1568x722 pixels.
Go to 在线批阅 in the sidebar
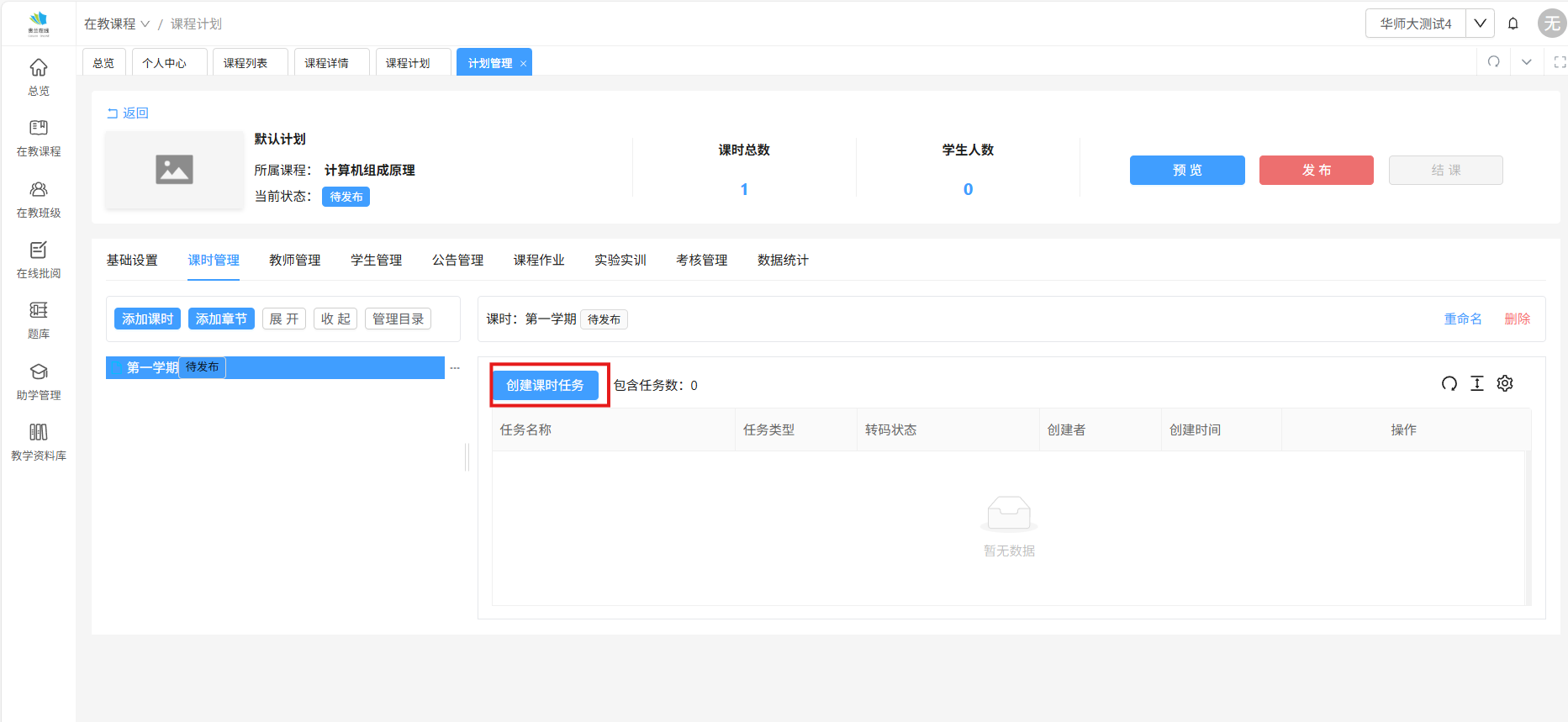[39, 259]
